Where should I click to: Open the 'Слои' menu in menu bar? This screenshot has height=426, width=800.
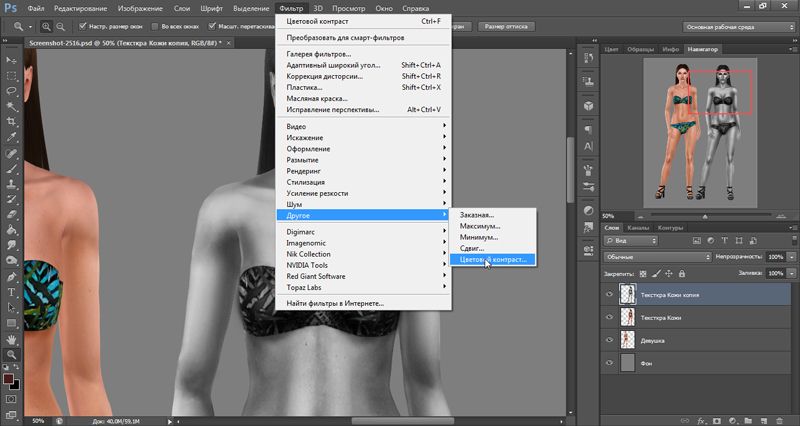pyautogui.click(x=182, y=8)
